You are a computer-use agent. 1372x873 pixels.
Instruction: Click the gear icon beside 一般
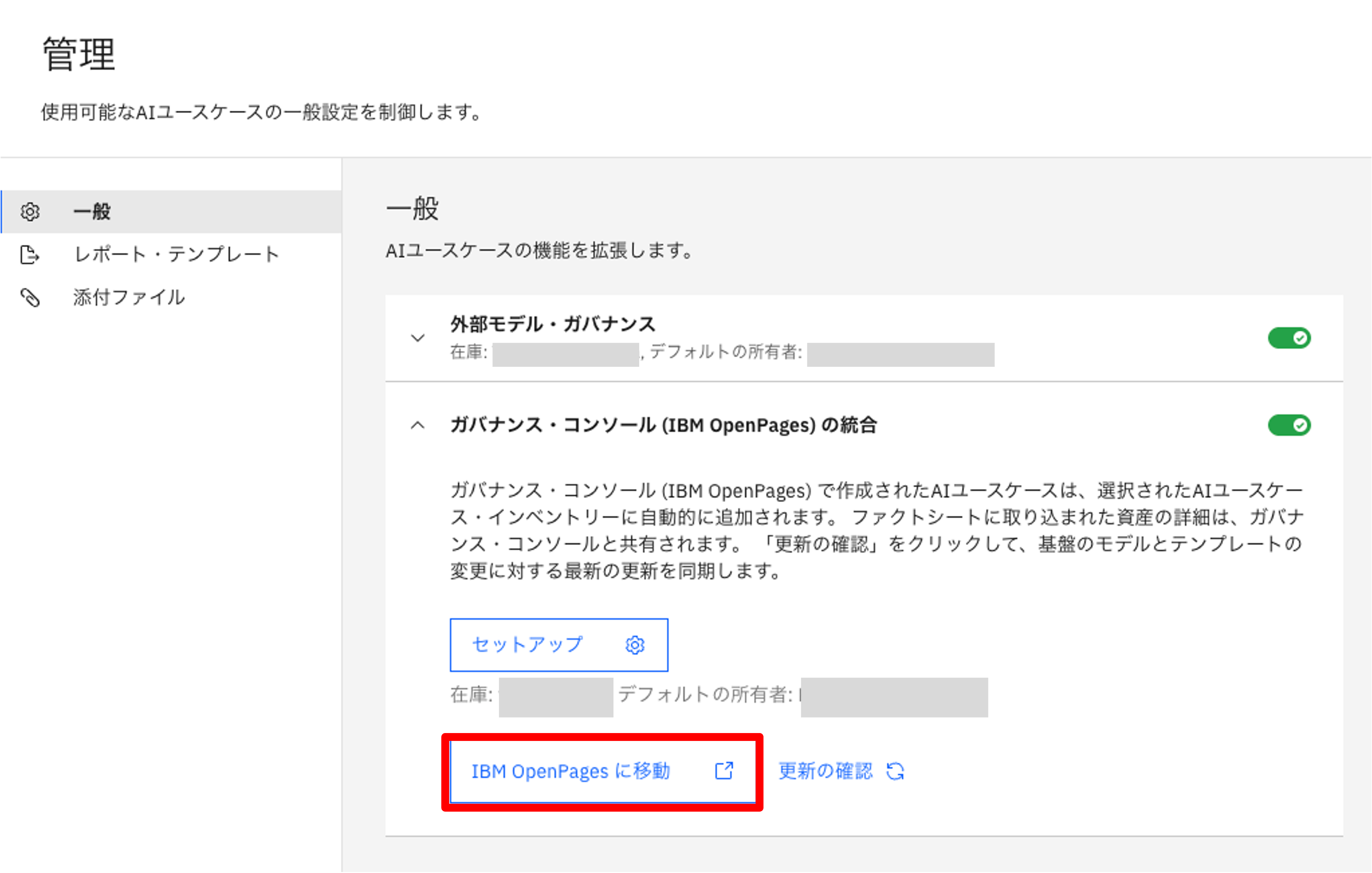[30, 212]
